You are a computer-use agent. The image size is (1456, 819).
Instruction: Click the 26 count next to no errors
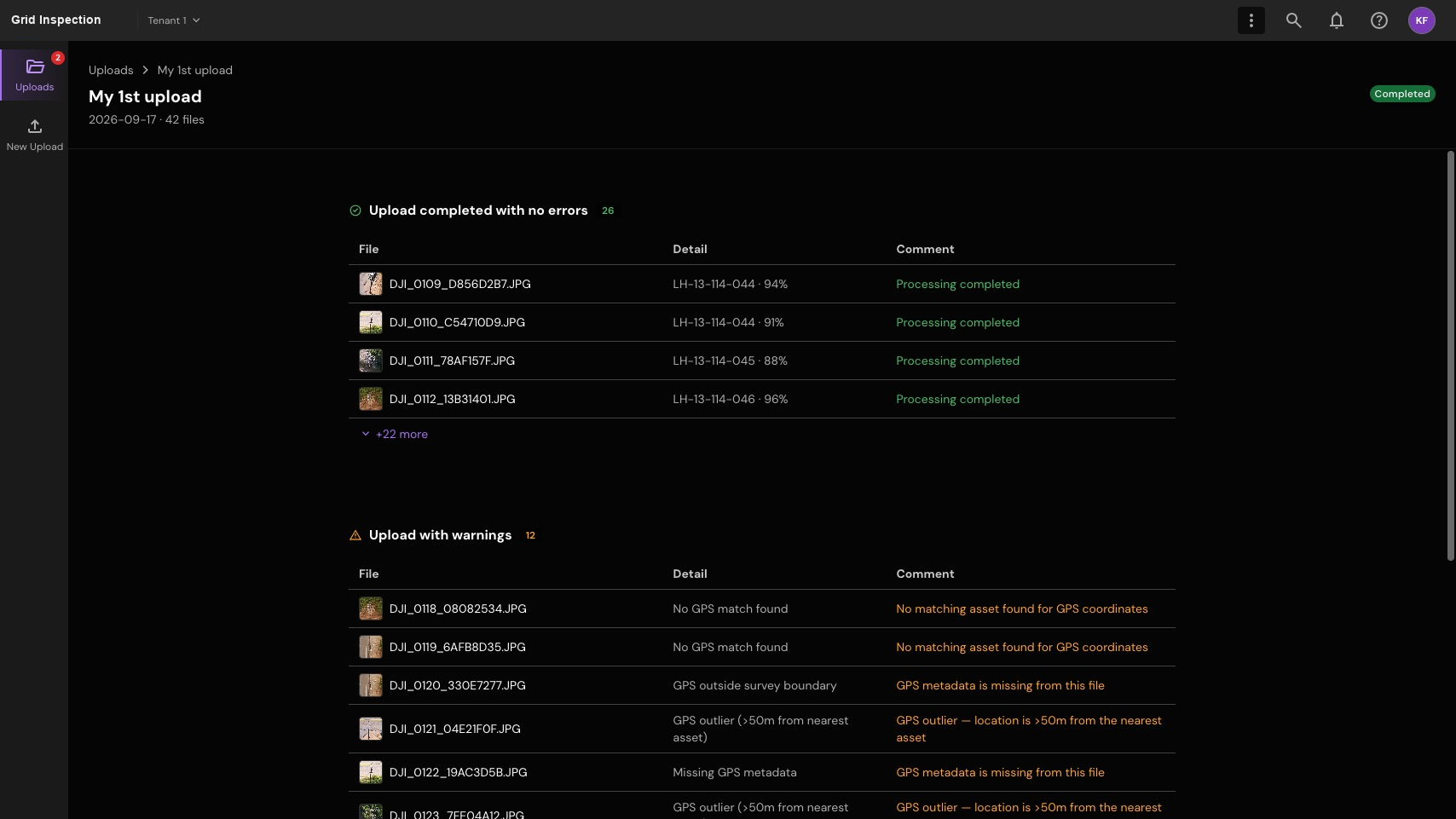pos(608,211)
